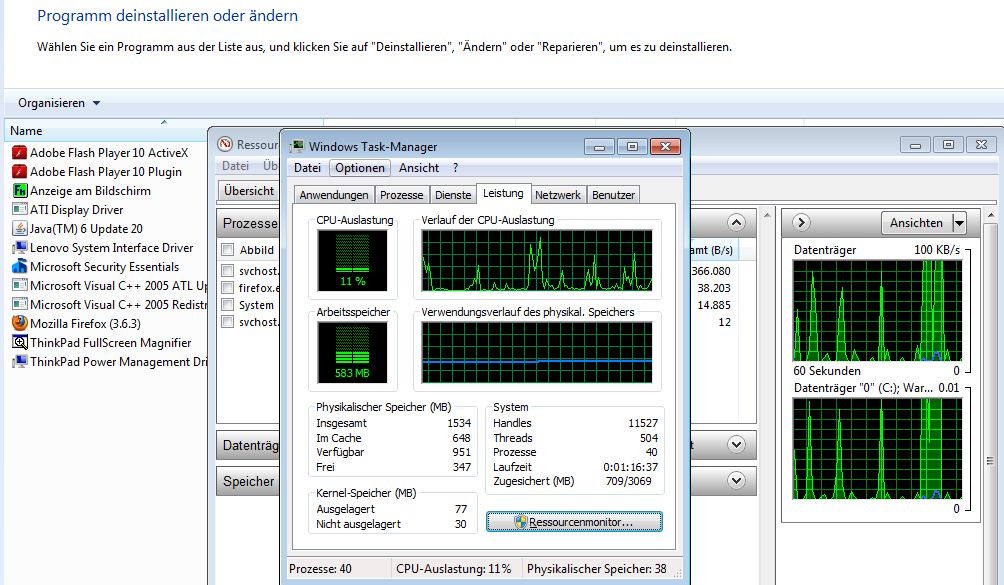Screen dimensions: 1004x585
Task: Click the Adobe Flash Player 10 Plugin icon
Action: coord(20,172)
